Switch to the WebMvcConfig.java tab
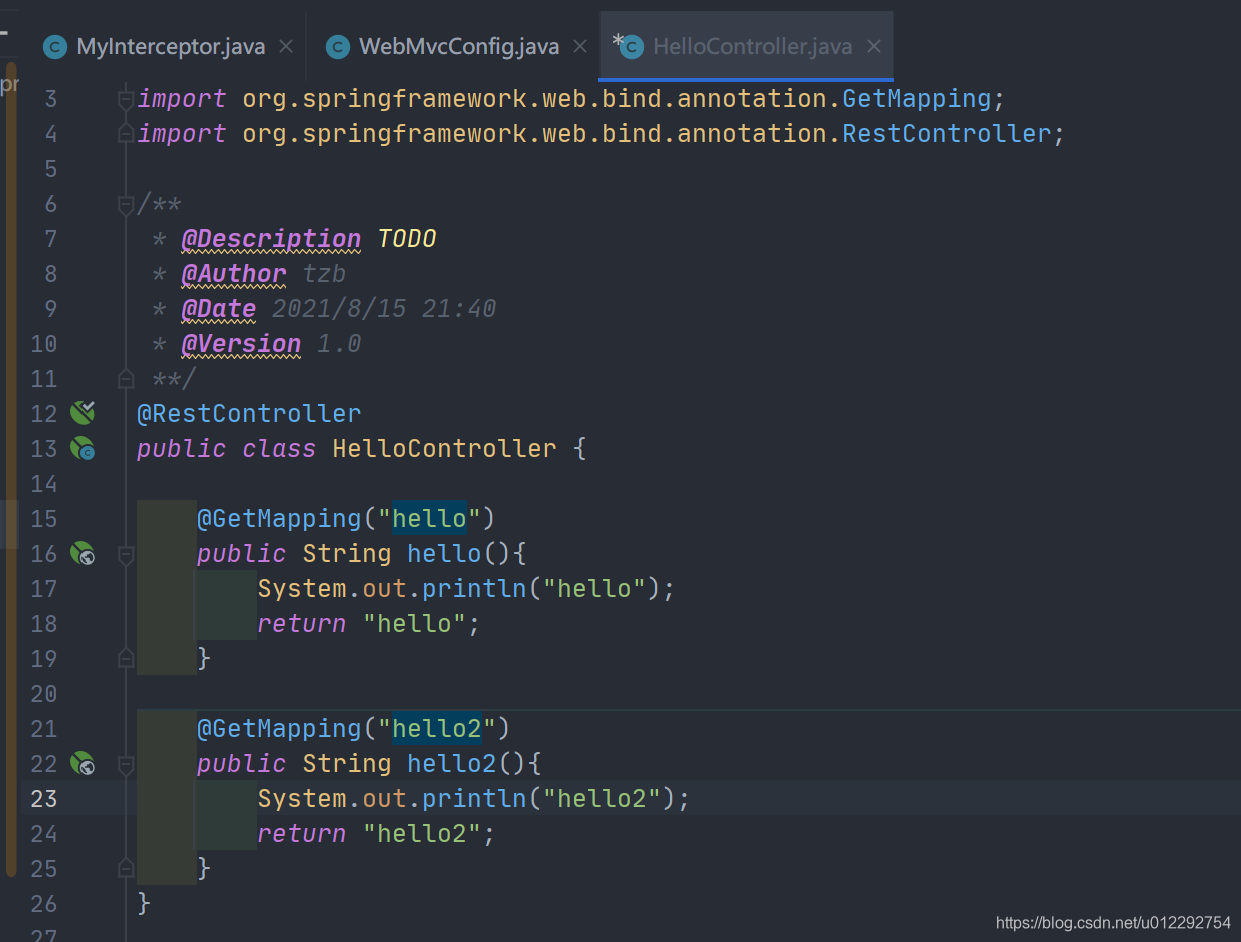1241x942 pixels. [x=458, y=46]
